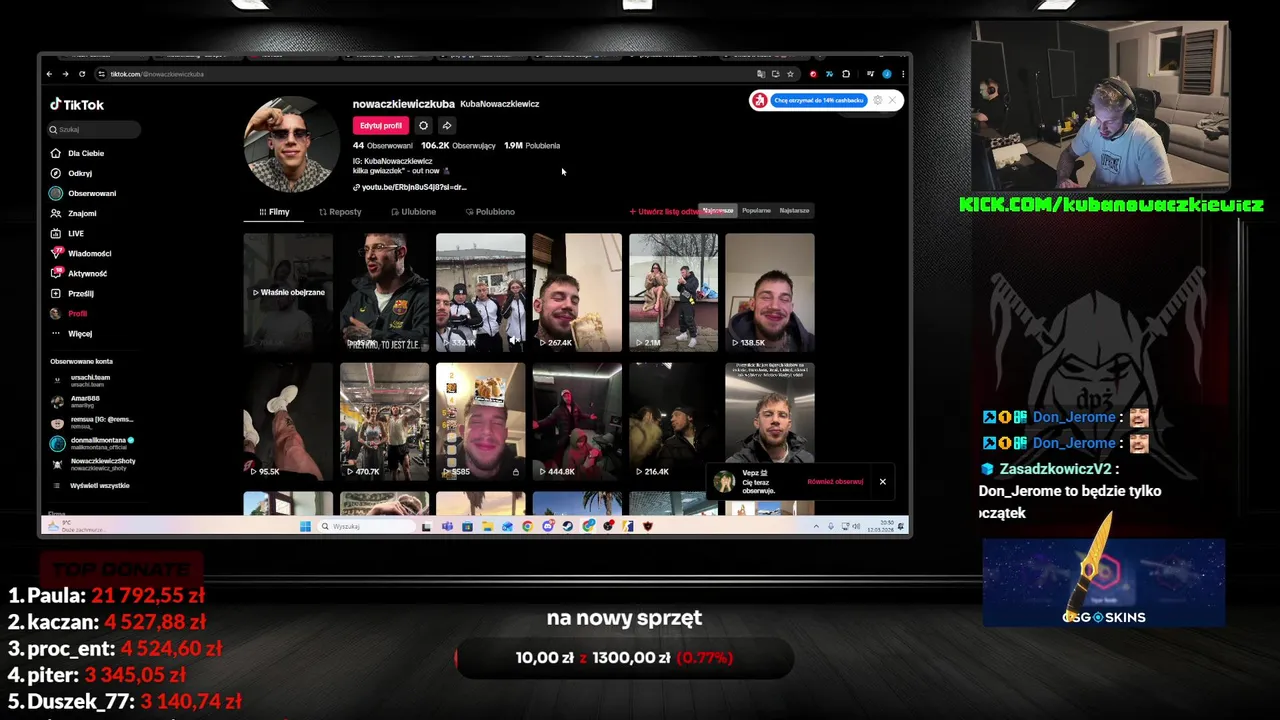Open Steam from the taskbar
The height and width of the screenshot is (720, 1280).
tap(568, 526)
